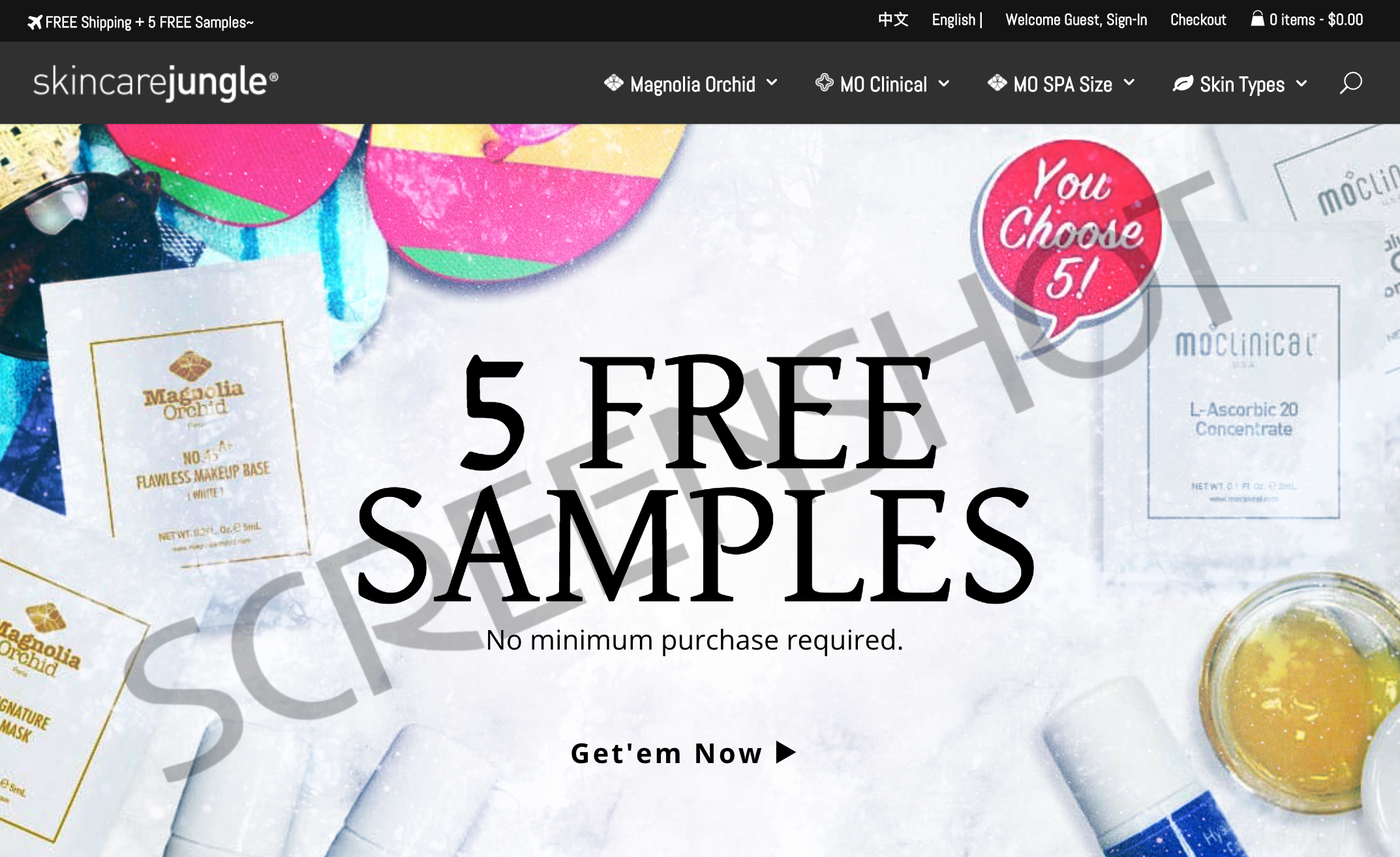
Task: Switch language to English
Action: pyautogui.click(x=953, y=20)
